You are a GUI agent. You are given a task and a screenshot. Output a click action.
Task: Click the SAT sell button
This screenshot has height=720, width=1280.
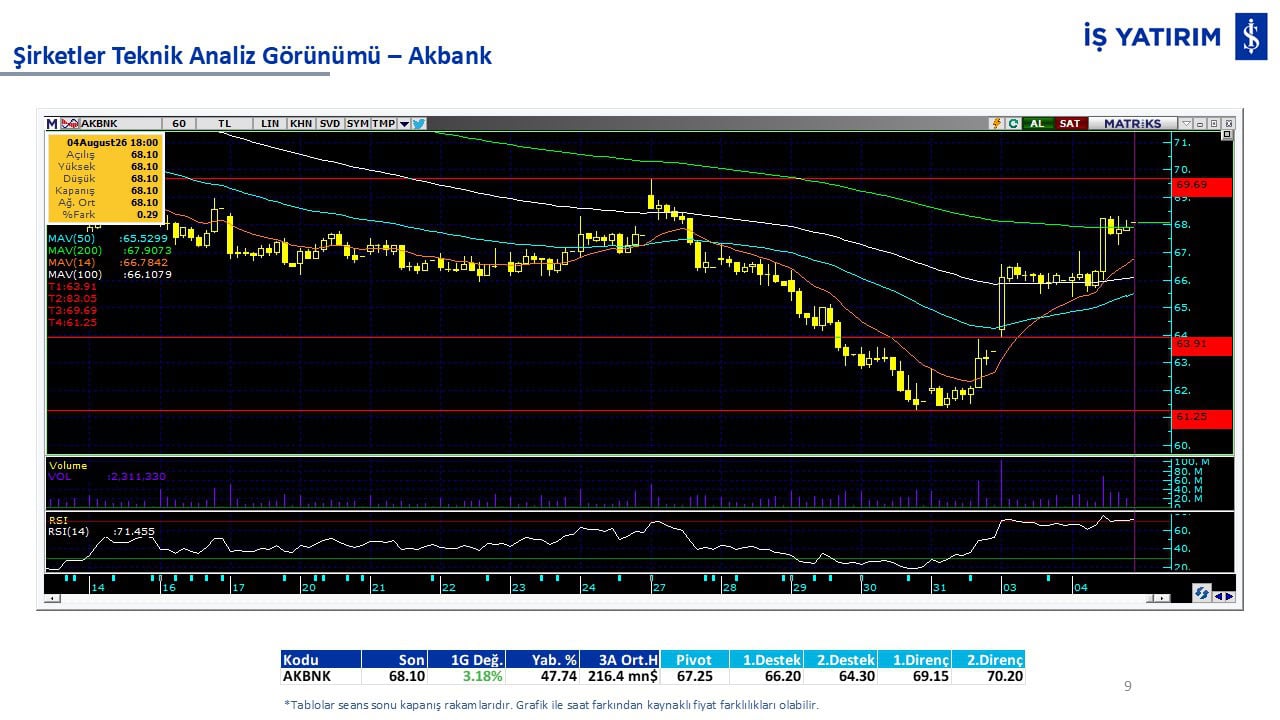tap(1070, 123)
